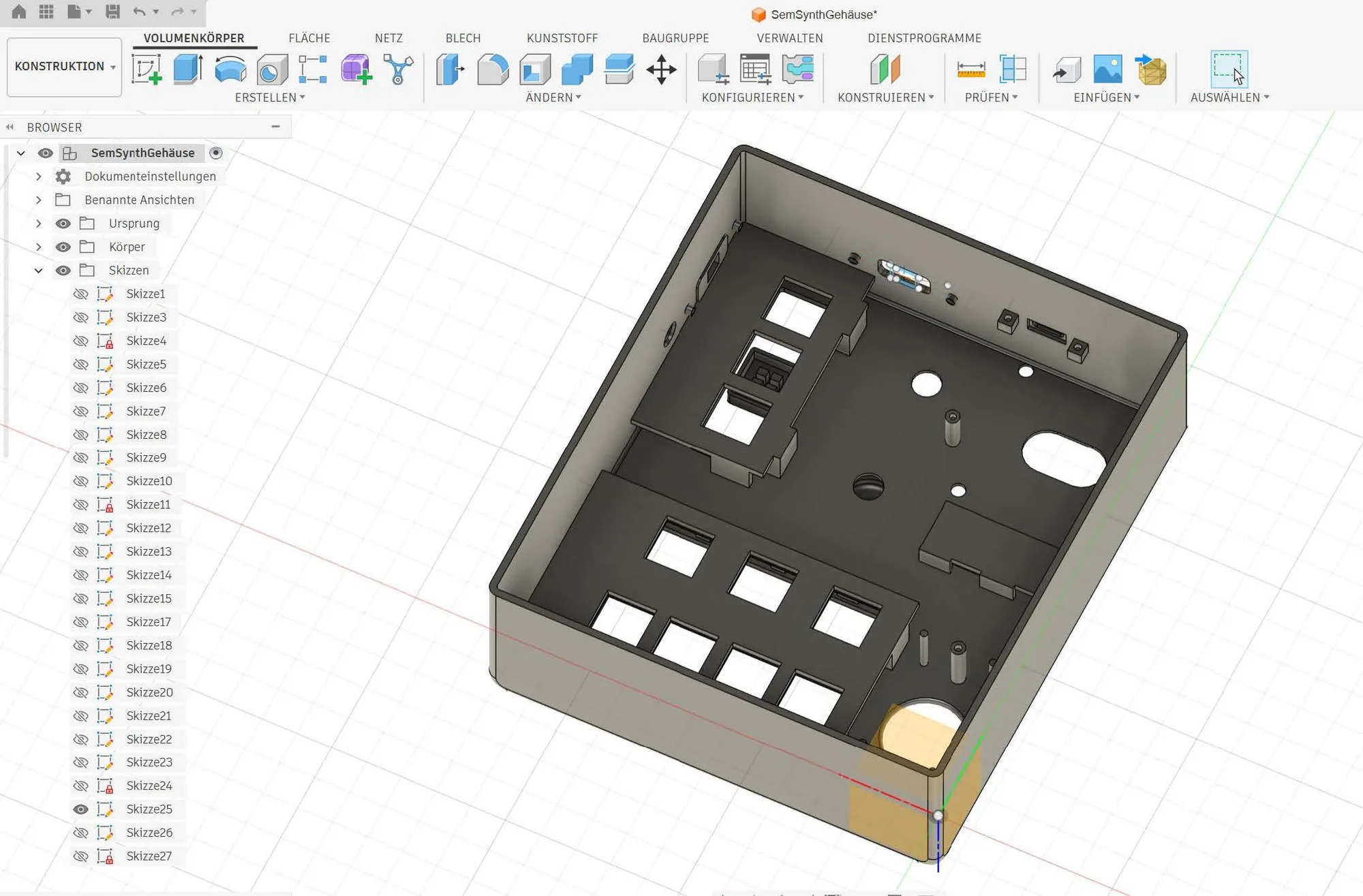Click the Insert Derive icon
1363x896 pixels.
pyautogui.click(x=1067, y=69)
